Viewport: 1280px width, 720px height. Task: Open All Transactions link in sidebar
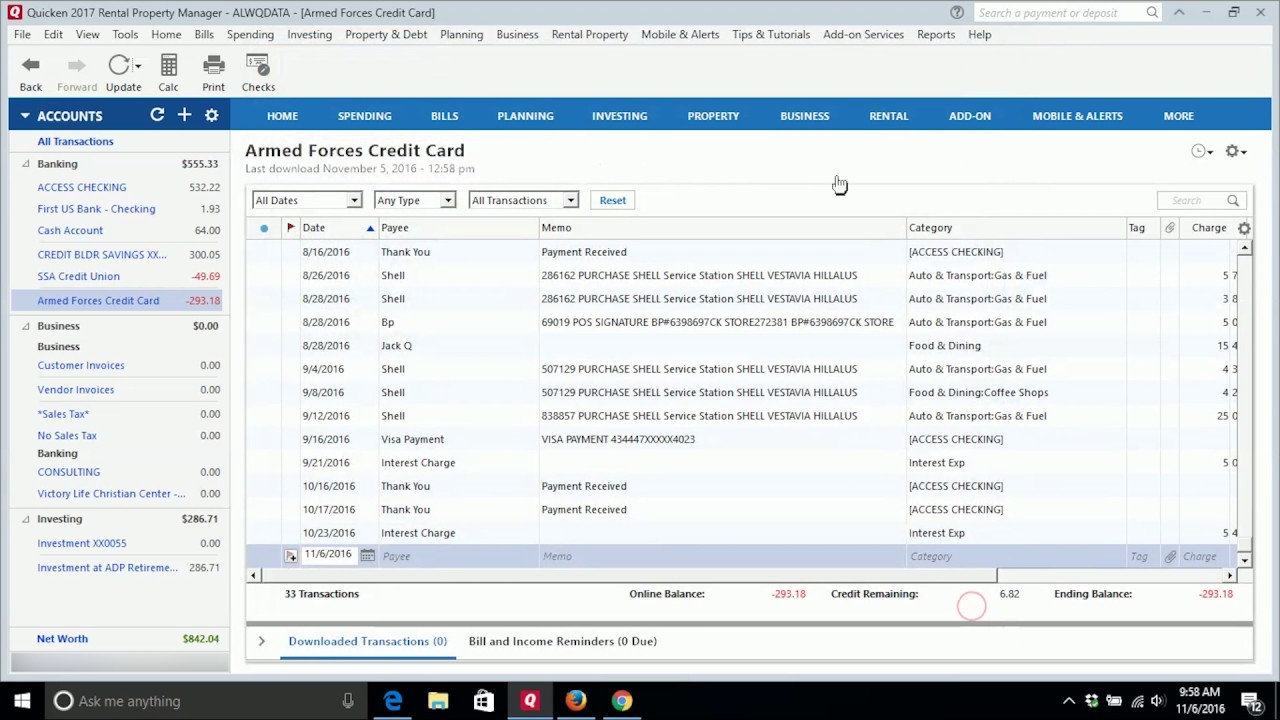point(75,141)
